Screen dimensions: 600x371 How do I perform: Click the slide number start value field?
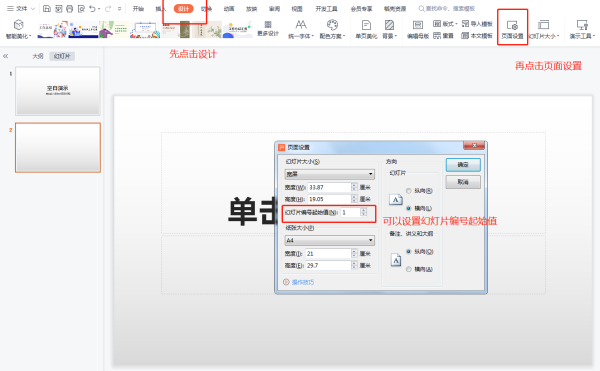(350, 212)
